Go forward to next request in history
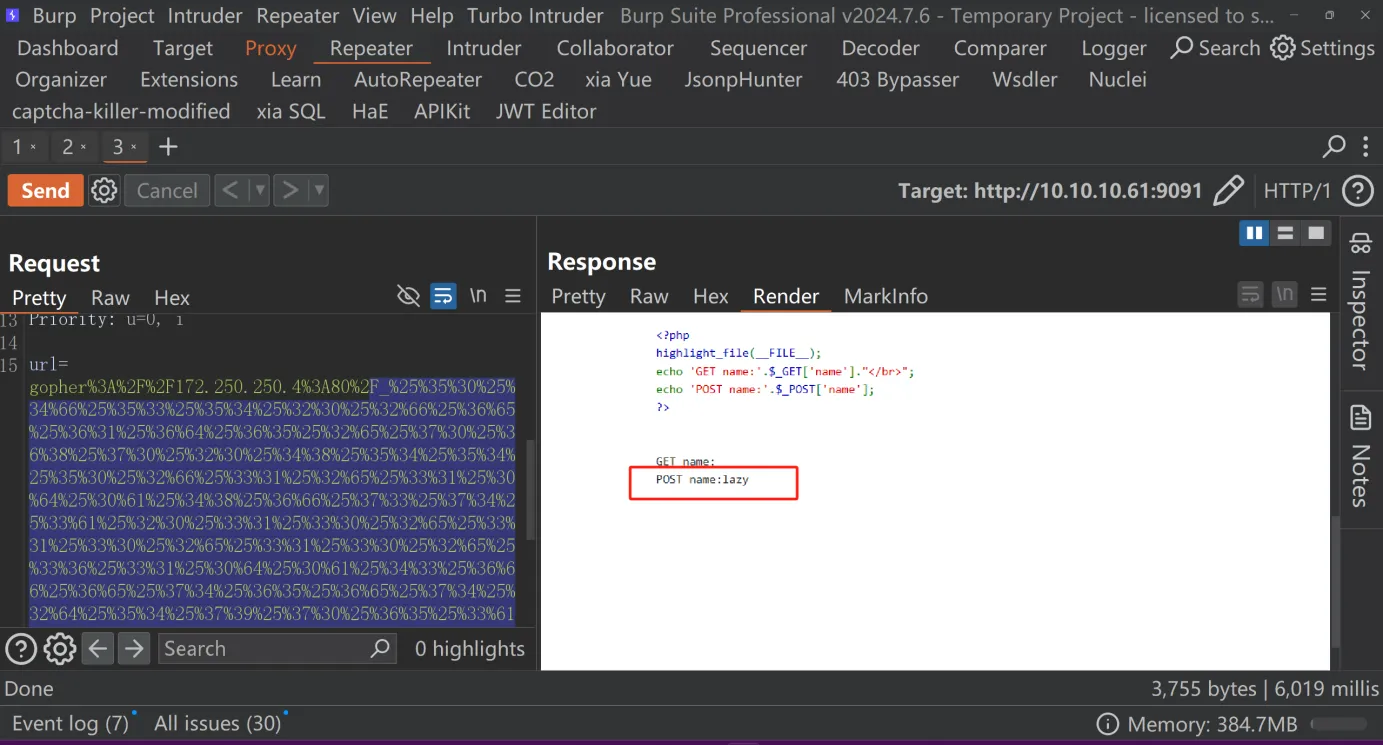The height and width of the screenshot is (745, 1383). pyautogui.click(x=290, y=190)
